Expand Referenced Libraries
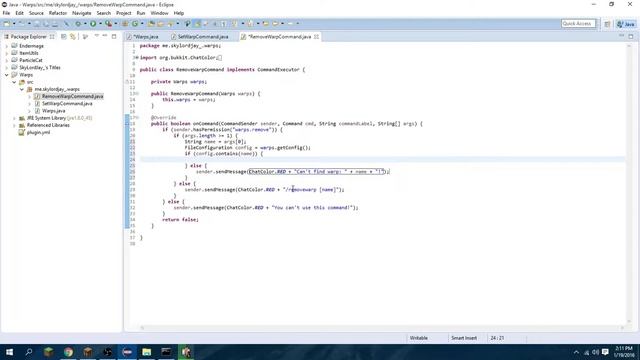Viewport: 640px width, 360px height. click(14, 125)
